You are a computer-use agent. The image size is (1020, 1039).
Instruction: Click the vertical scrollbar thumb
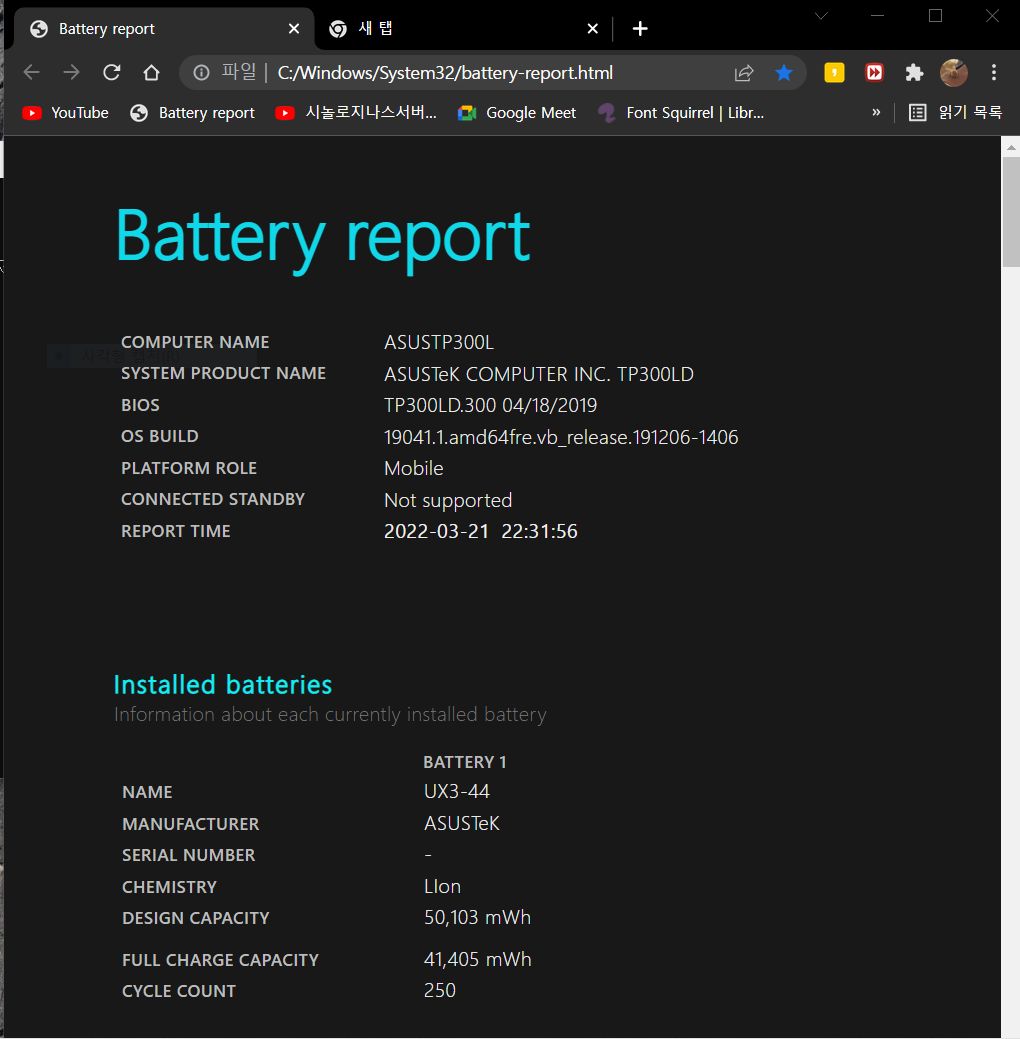[x=1011, y=211]
